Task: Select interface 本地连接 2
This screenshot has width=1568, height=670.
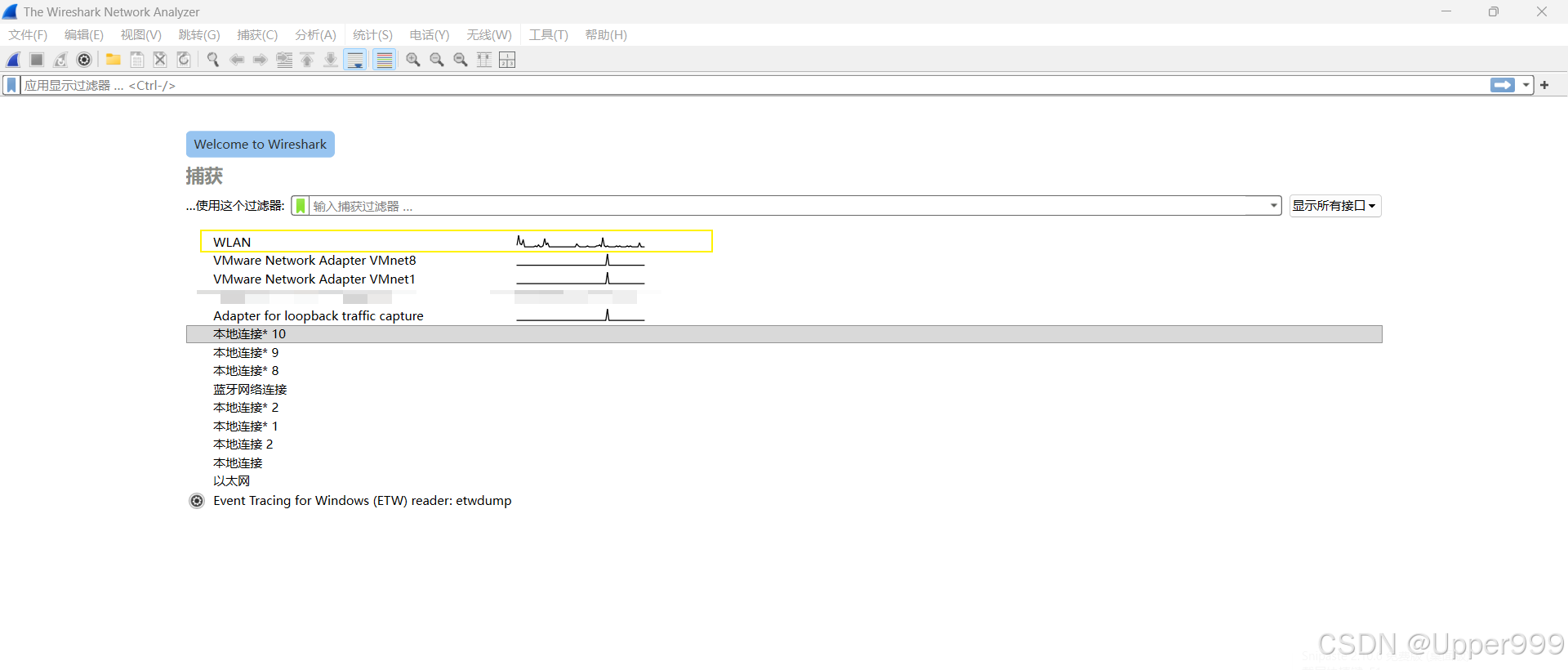Action: pyautogui.click(x=243, y=444)
